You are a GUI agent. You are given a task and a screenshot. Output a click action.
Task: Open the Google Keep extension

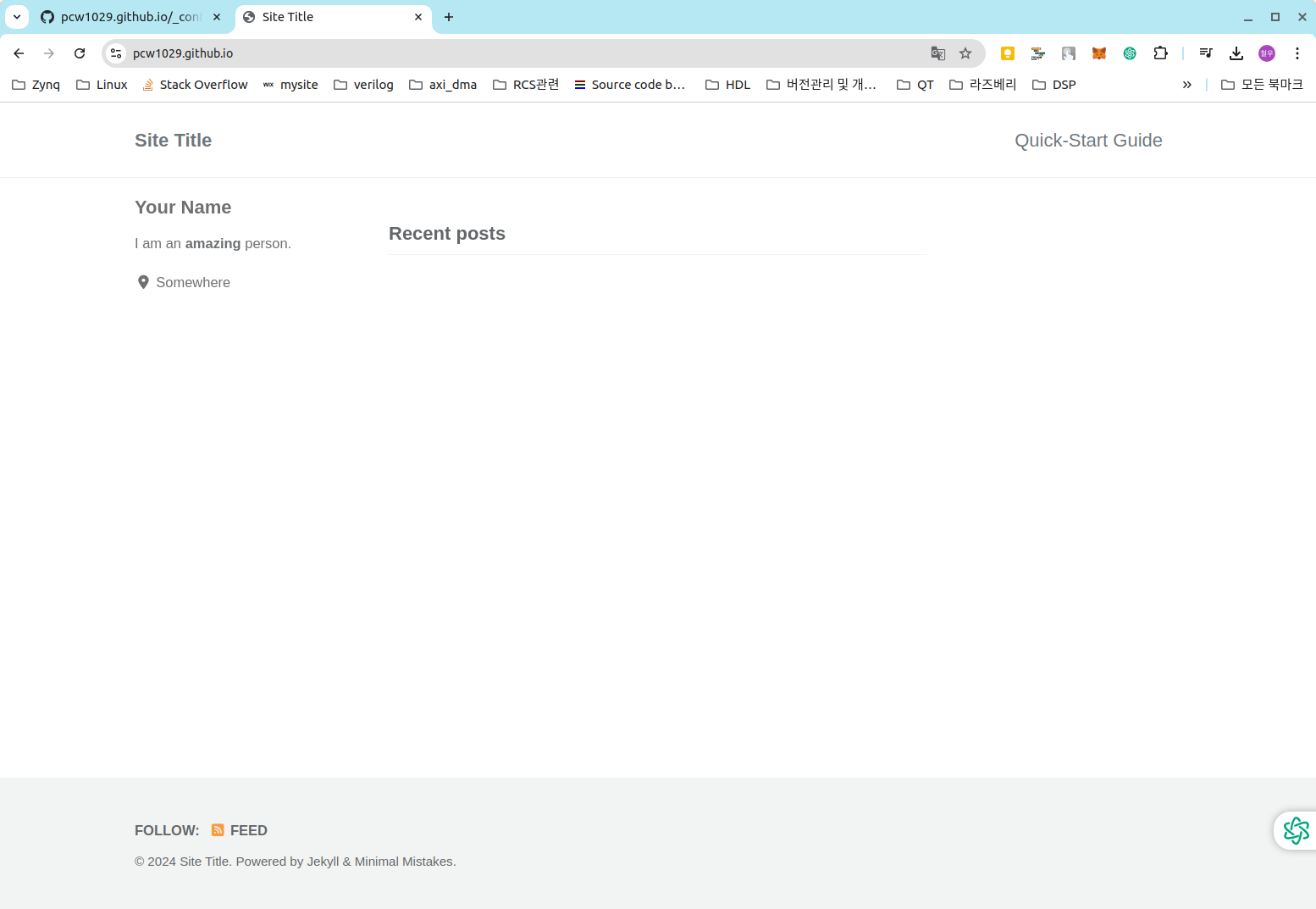click(1007, 53)
